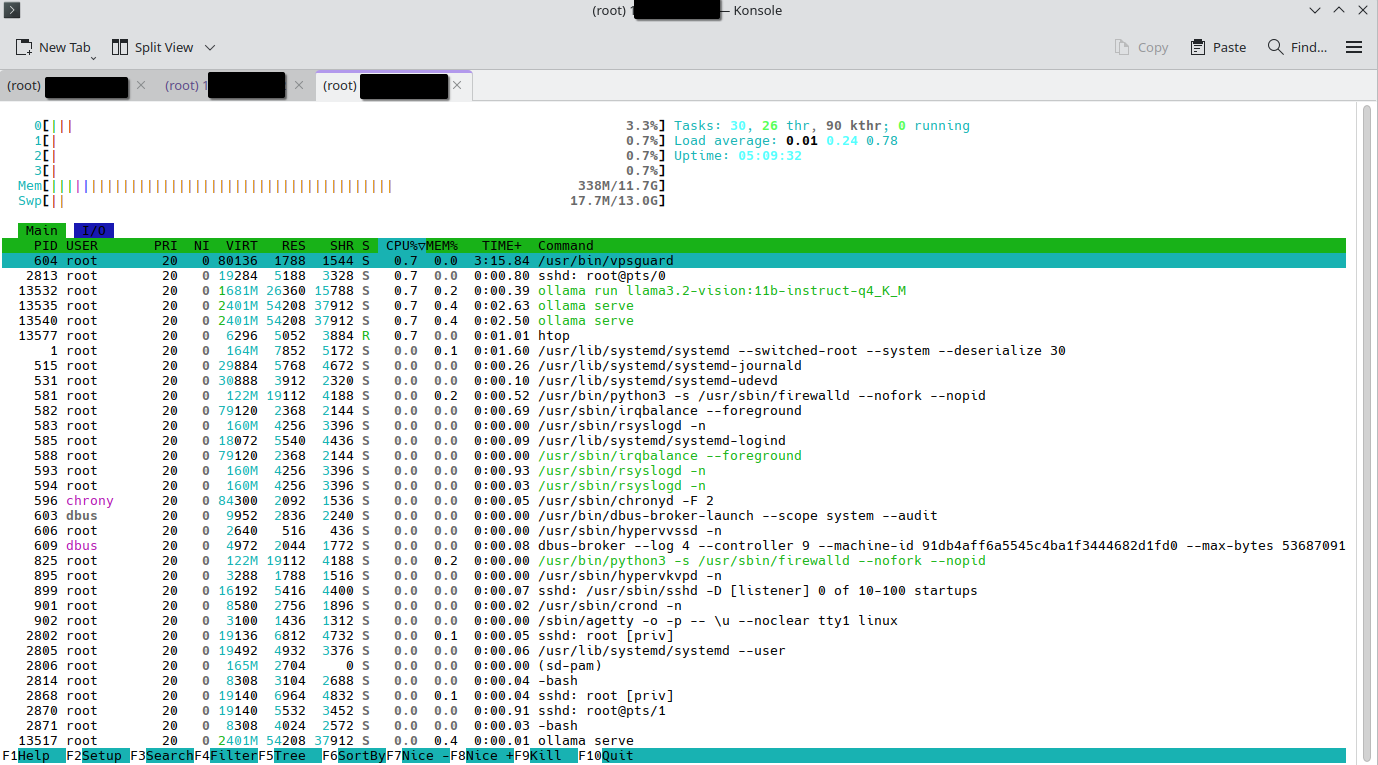Select the ollama run llama3.2-vision process row
Image resolution: width=1378 pixels, height=765 pixels.
[674, 291]
